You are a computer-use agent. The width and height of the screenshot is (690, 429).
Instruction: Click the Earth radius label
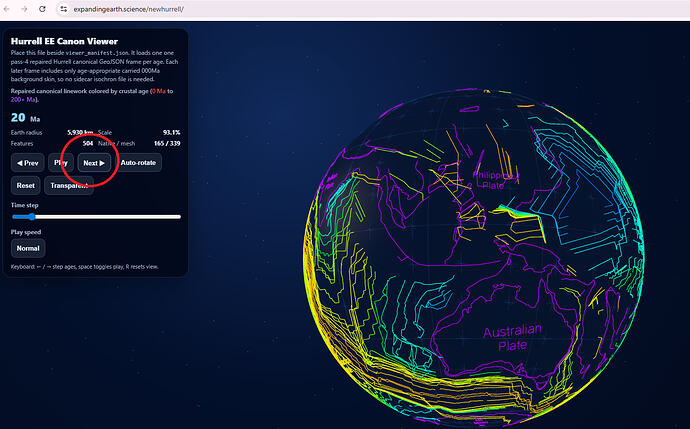26,132
